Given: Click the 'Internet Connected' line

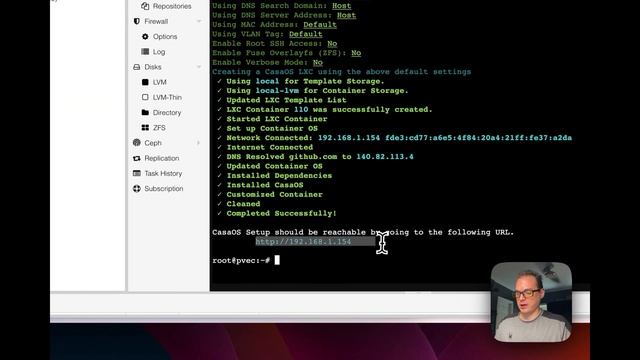Looking at the screenshot, I should tap(270, 147).
